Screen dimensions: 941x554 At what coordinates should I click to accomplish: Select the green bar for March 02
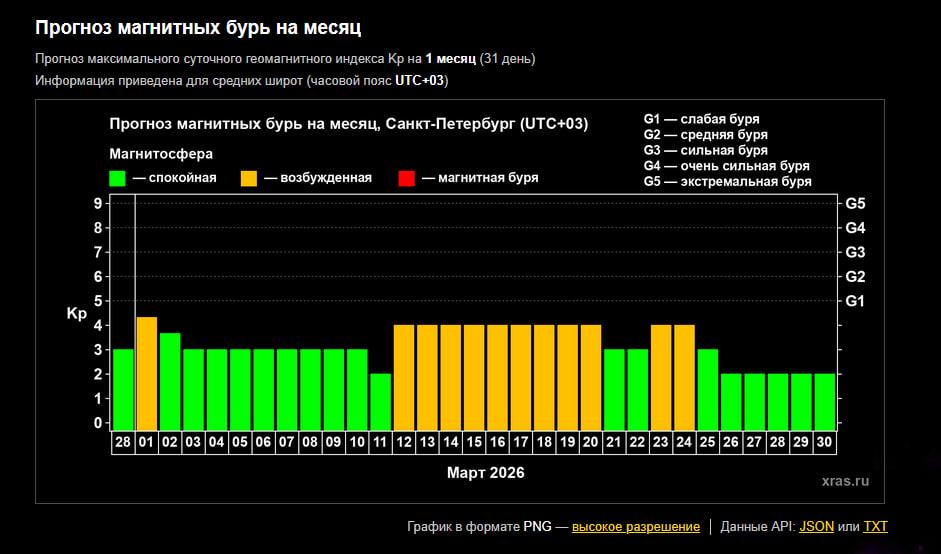(170, 381)
